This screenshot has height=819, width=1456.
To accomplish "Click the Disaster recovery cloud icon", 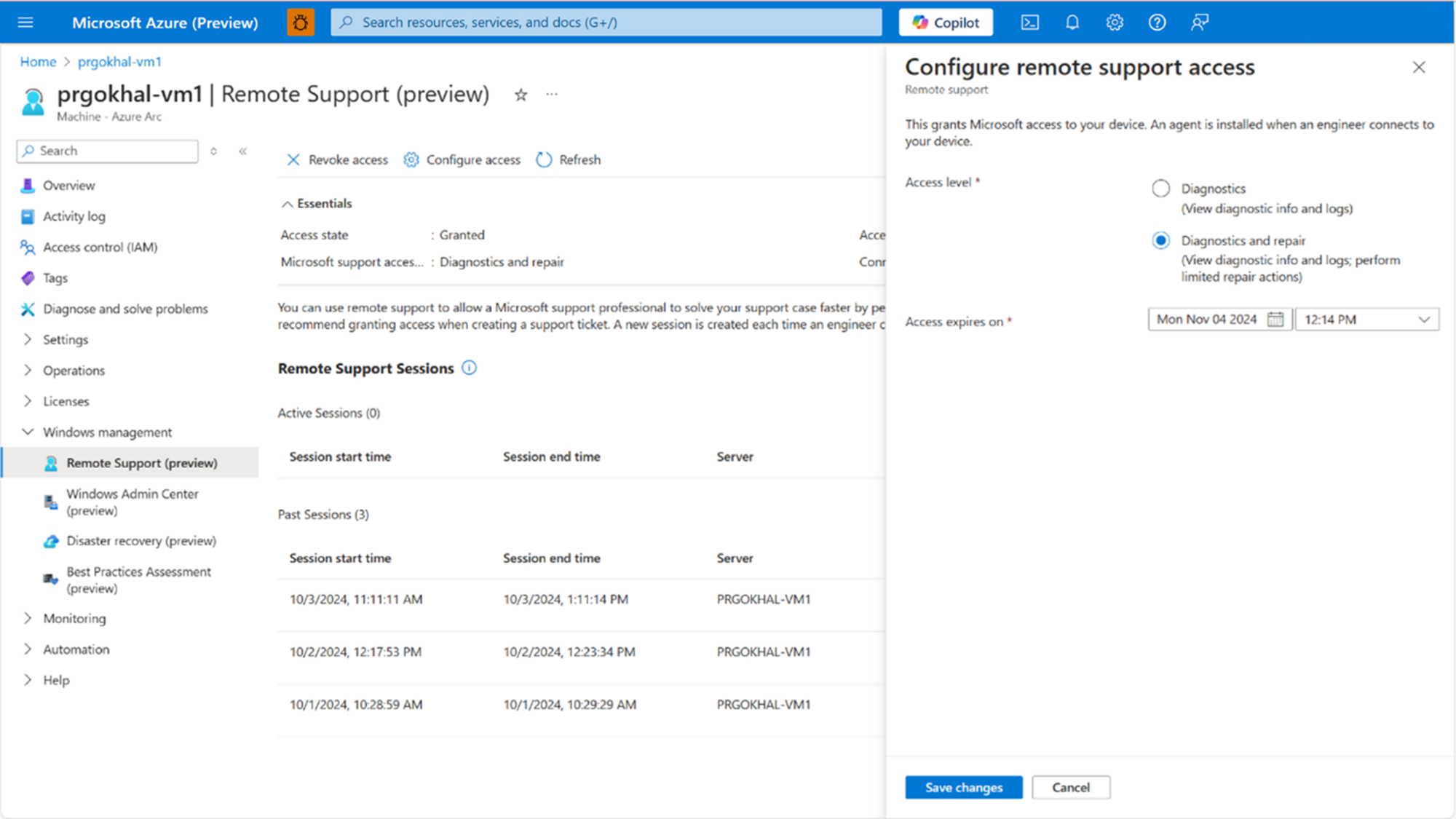I will coord(51,541).
